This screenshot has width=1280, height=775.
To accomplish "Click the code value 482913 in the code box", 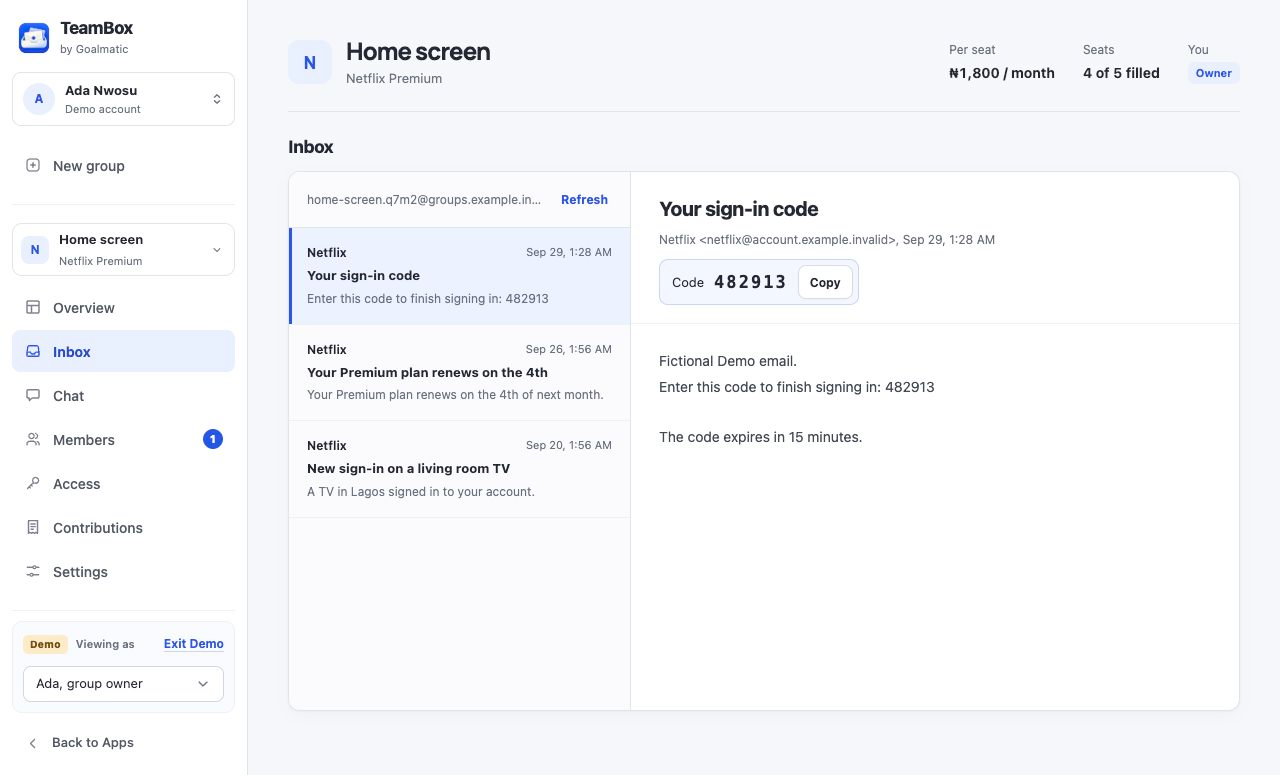I will coord(750,282).
